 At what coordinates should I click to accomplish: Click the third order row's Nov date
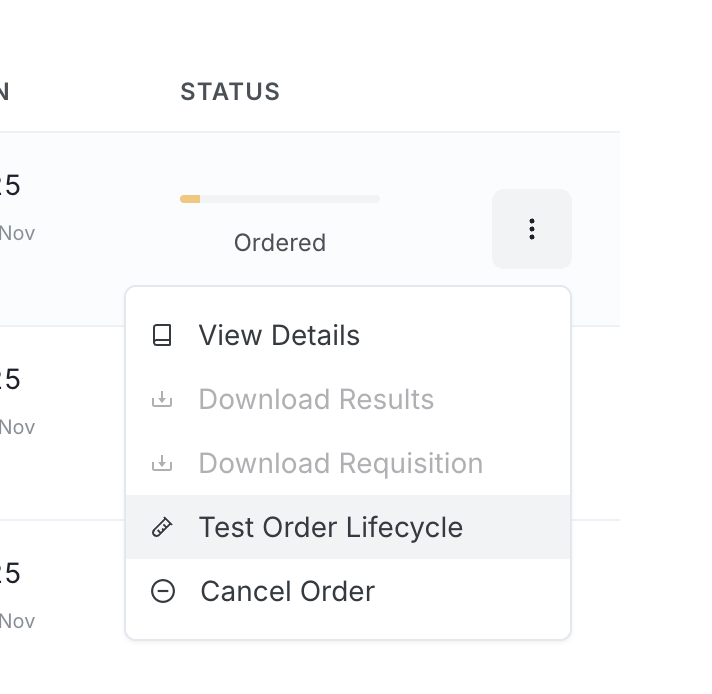click(17, 621)
